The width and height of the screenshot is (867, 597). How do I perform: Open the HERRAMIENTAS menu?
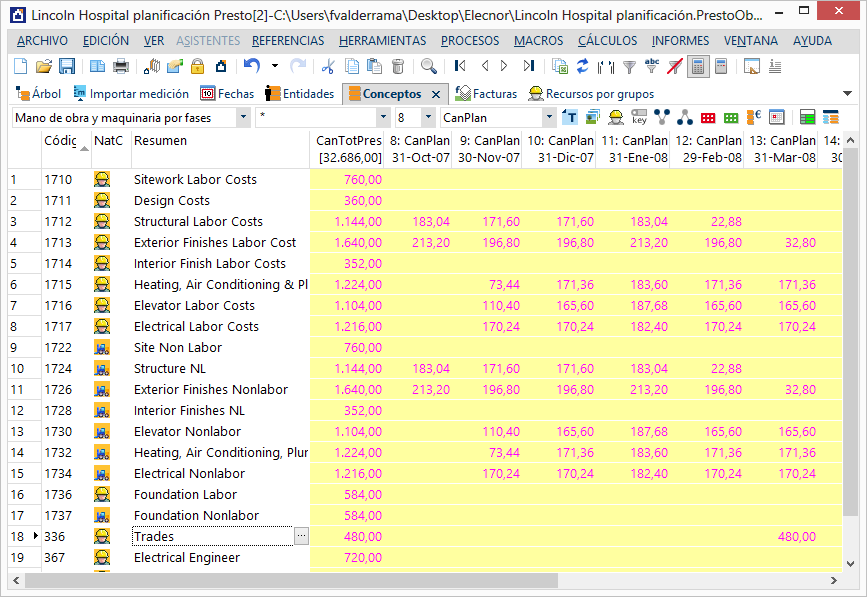tap(383, 41)
